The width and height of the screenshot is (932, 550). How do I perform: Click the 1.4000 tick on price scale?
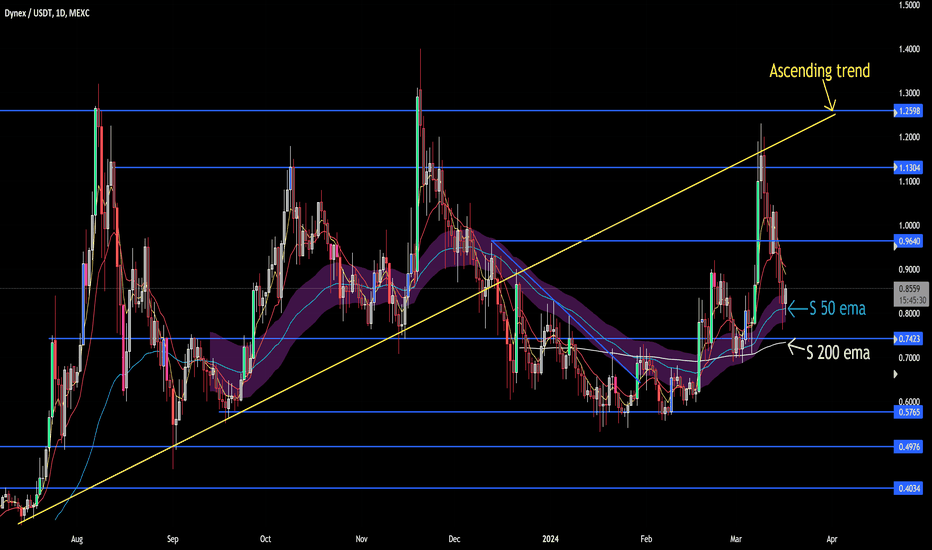[x=909, y=49]
